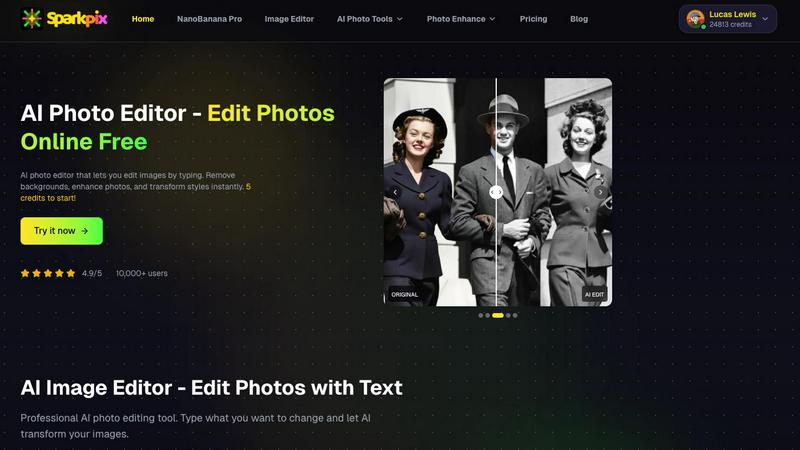The width and height of the screenshot is (800, 450).
Task: Click Lucas Lewis profile avatar
Action: coord(695,19)
